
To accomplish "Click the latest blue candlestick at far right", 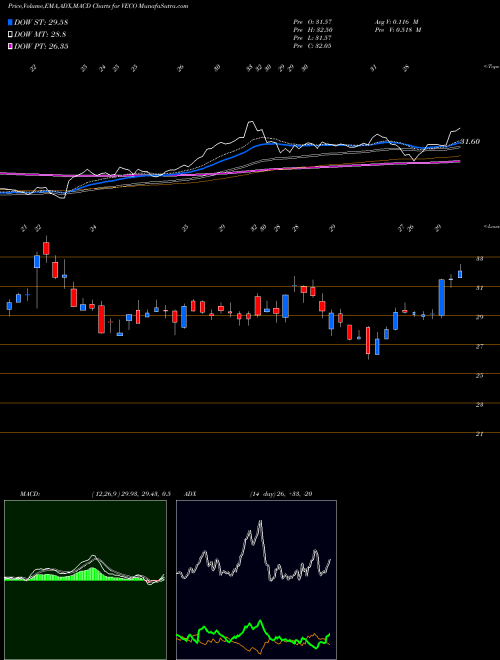I will [460, 274].
